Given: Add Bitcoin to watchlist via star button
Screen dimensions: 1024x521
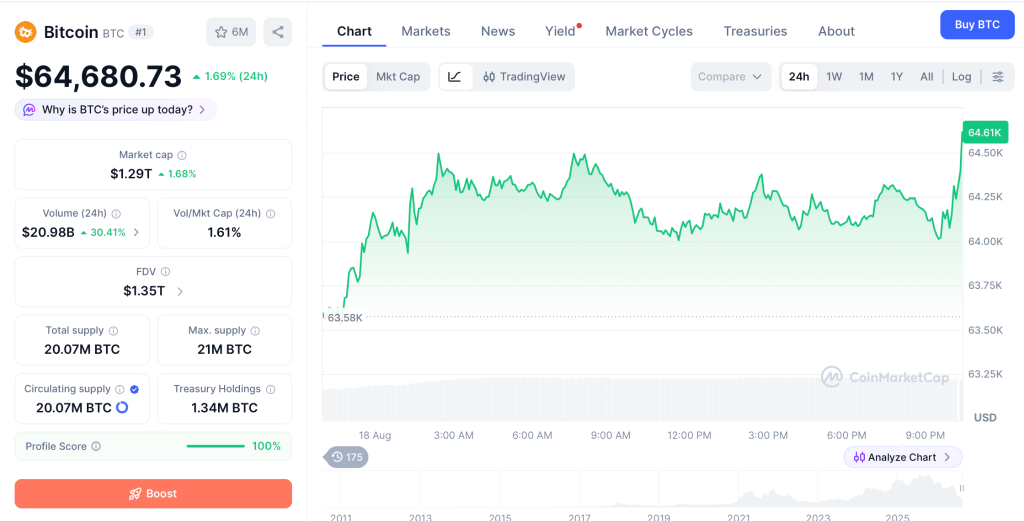Looking at the screenshot, I should pos(231,32).
